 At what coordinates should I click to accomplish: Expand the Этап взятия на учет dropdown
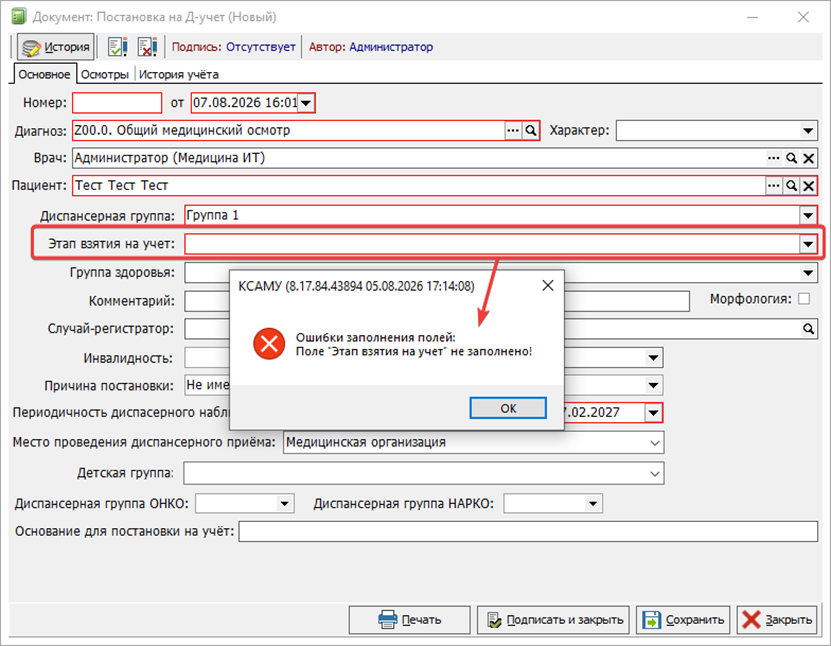808,244
